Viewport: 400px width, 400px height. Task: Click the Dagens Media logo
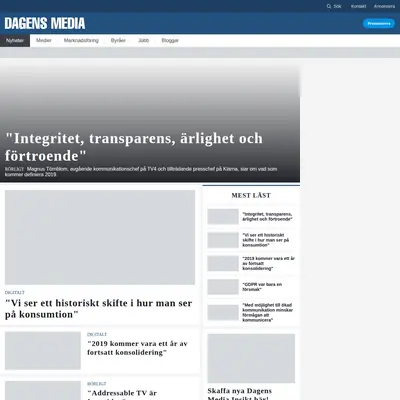click(45, 24)
